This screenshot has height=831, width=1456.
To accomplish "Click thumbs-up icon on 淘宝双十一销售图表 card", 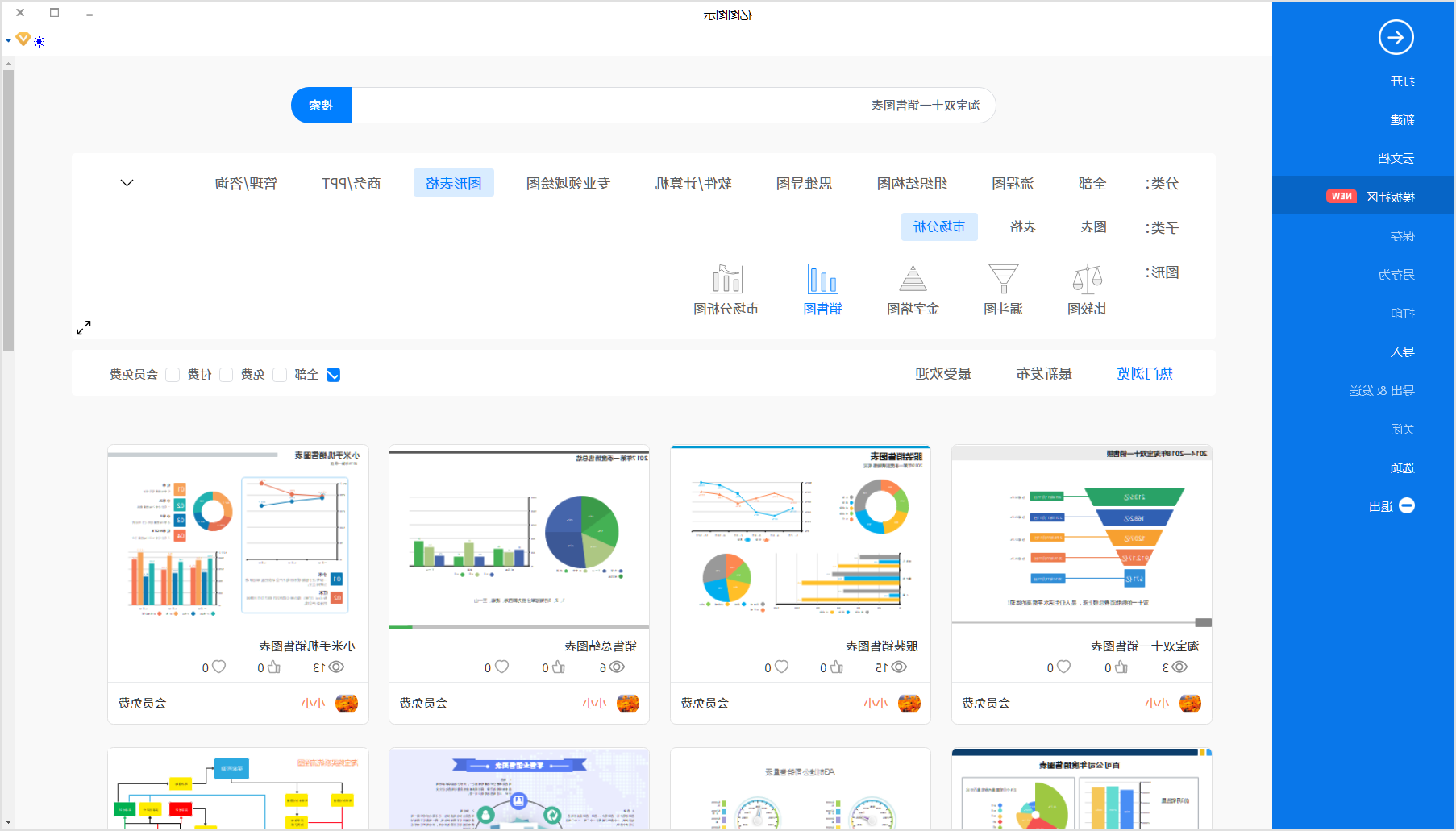I will pos(1121,667).
